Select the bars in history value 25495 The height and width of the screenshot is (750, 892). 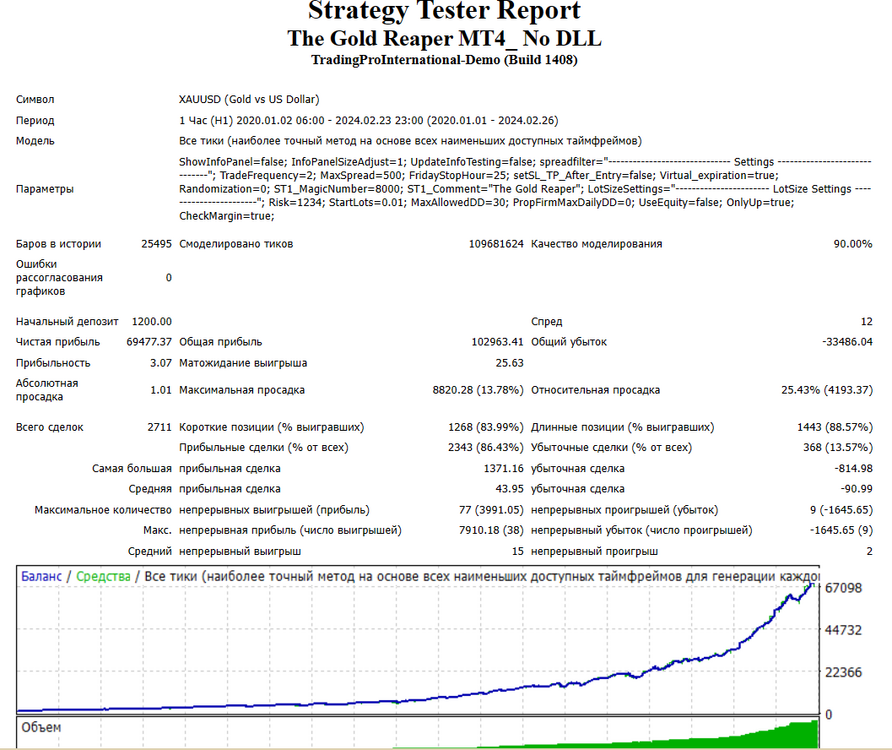click(x=156, y=244)
